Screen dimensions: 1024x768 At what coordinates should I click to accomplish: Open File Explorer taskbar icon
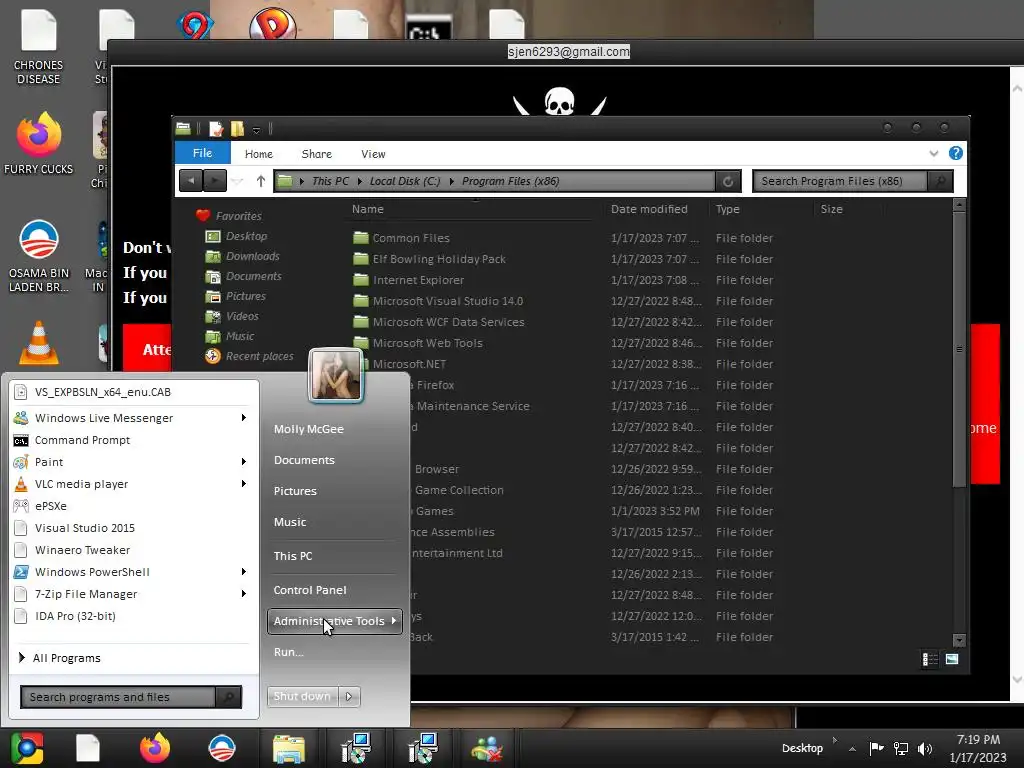click(289, 748)
